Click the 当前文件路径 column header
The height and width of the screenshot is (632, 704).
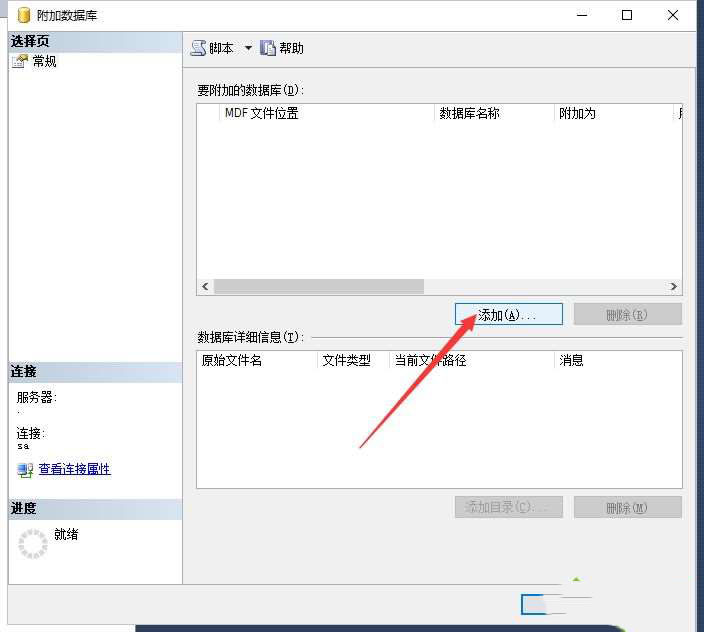[471, 360]
